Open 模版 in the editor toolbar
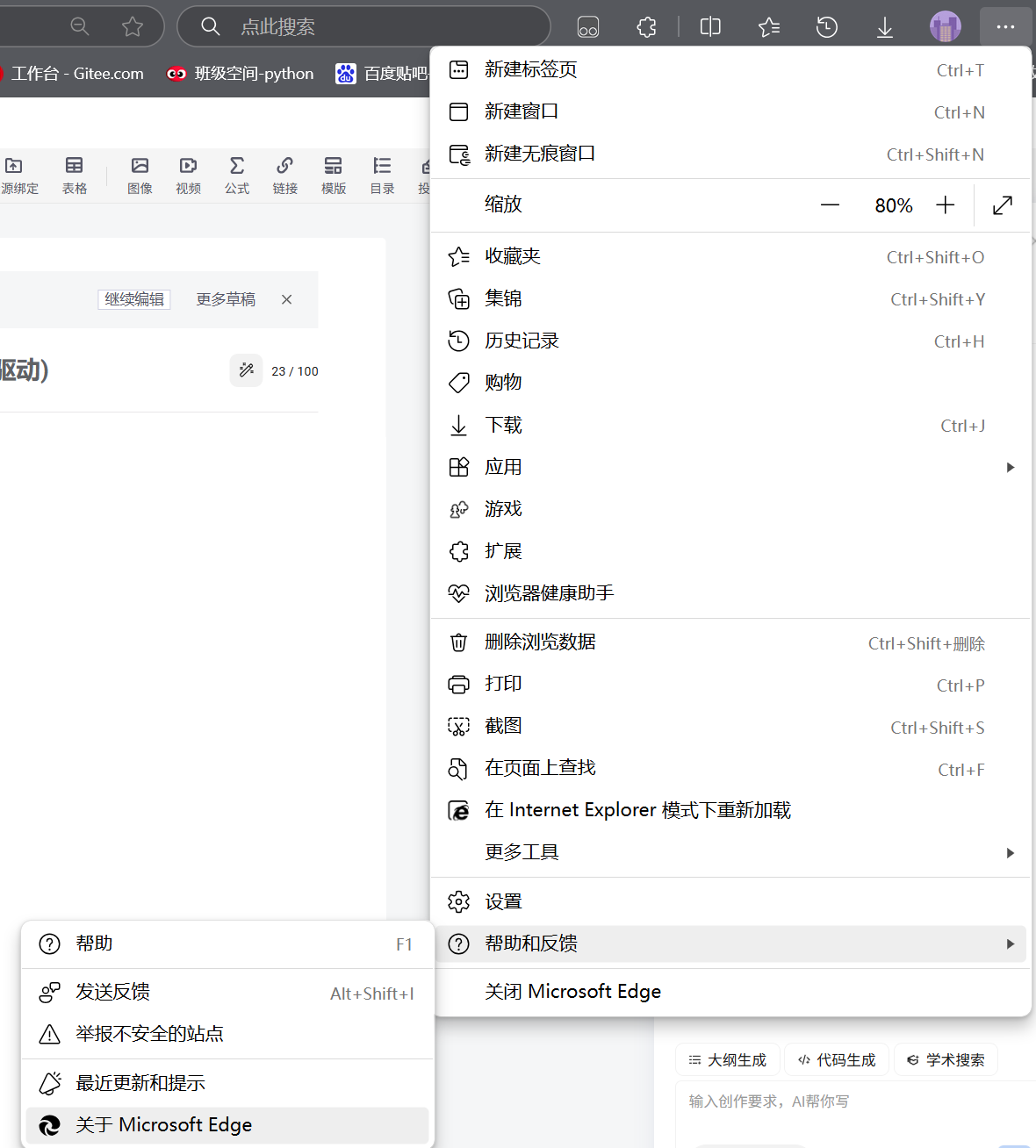The width and height of the screenshot is (1036, 1148). (x=334, y=176)
